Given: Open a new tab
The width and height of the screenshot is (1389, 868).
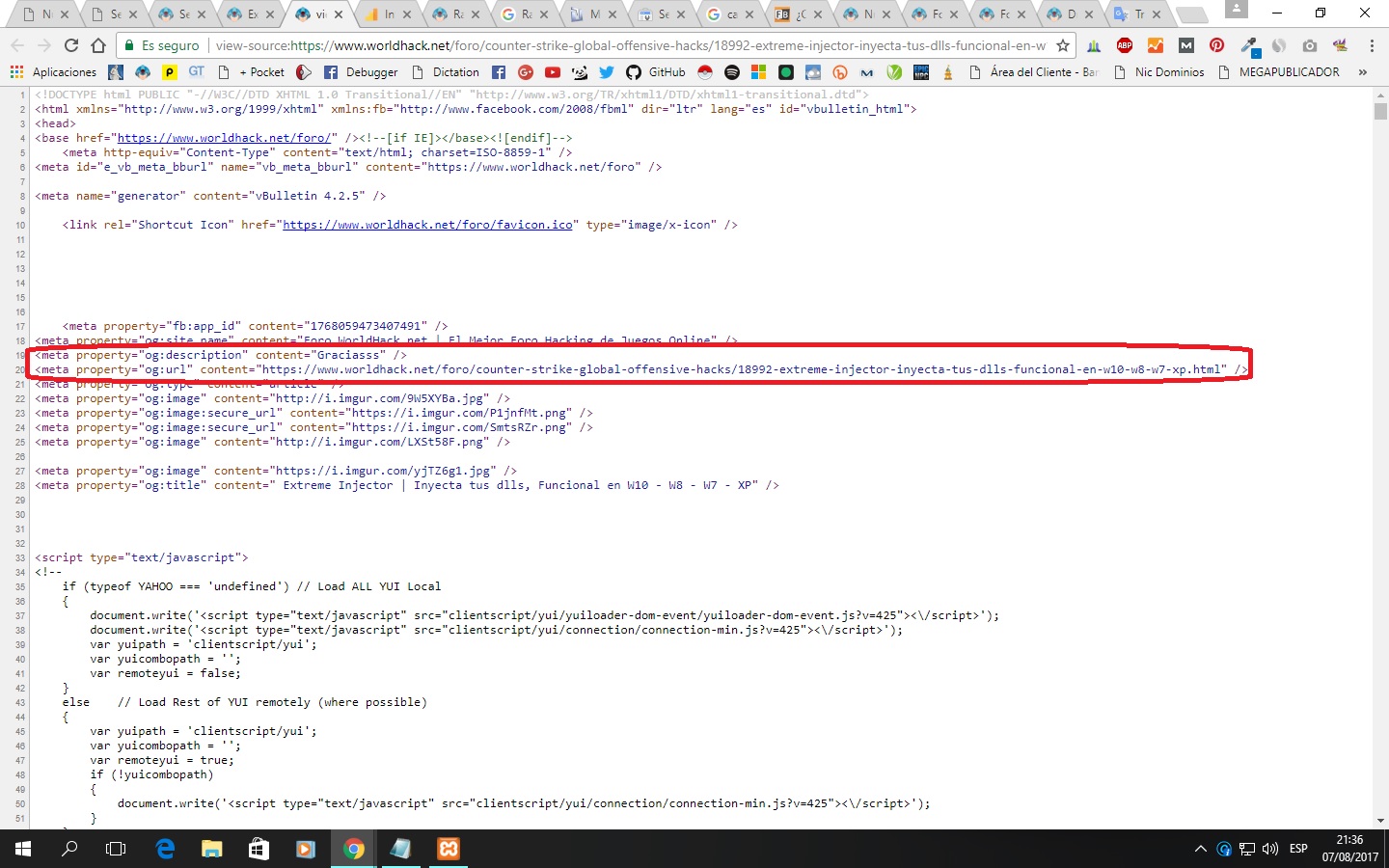Looking at the screenshot, I should 1192,14.
